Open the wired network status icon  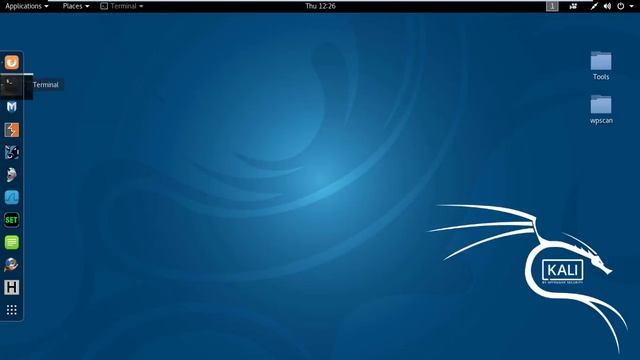click(594, 6)
